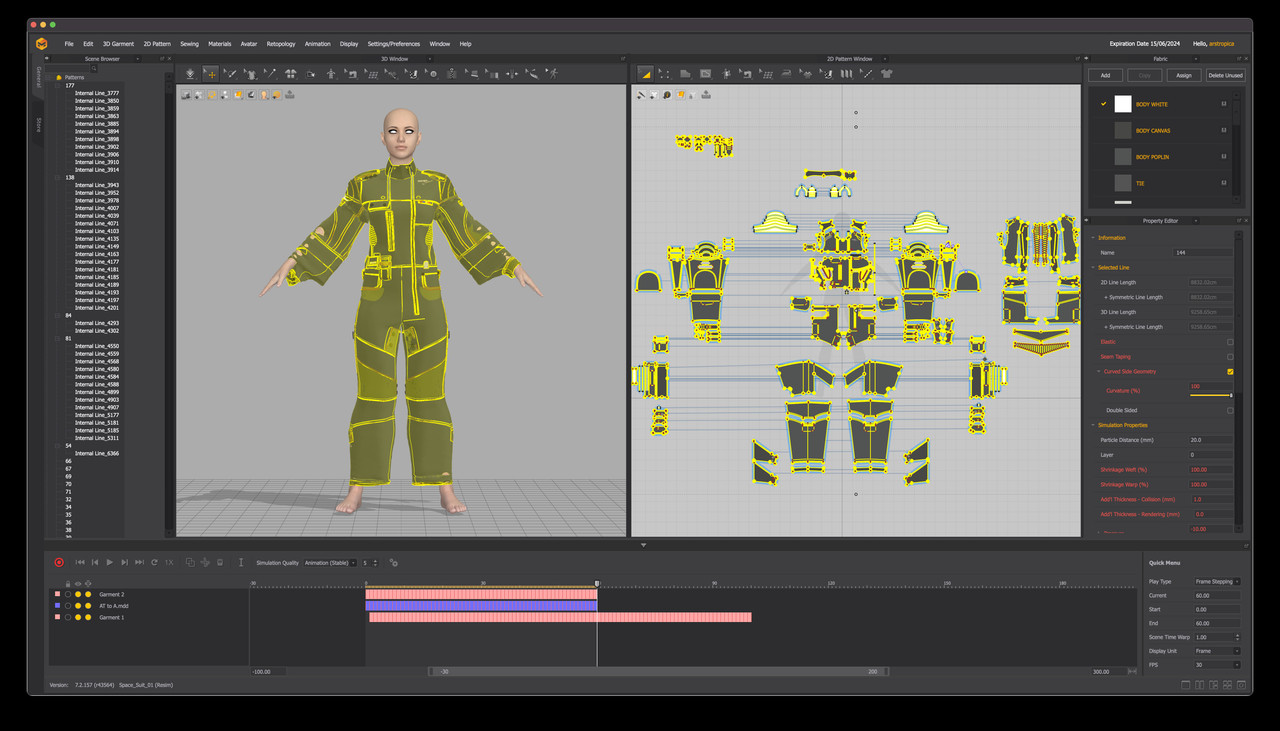
Task: Click the Delete Unused fabric button
Action: (x=1225, y=75)
